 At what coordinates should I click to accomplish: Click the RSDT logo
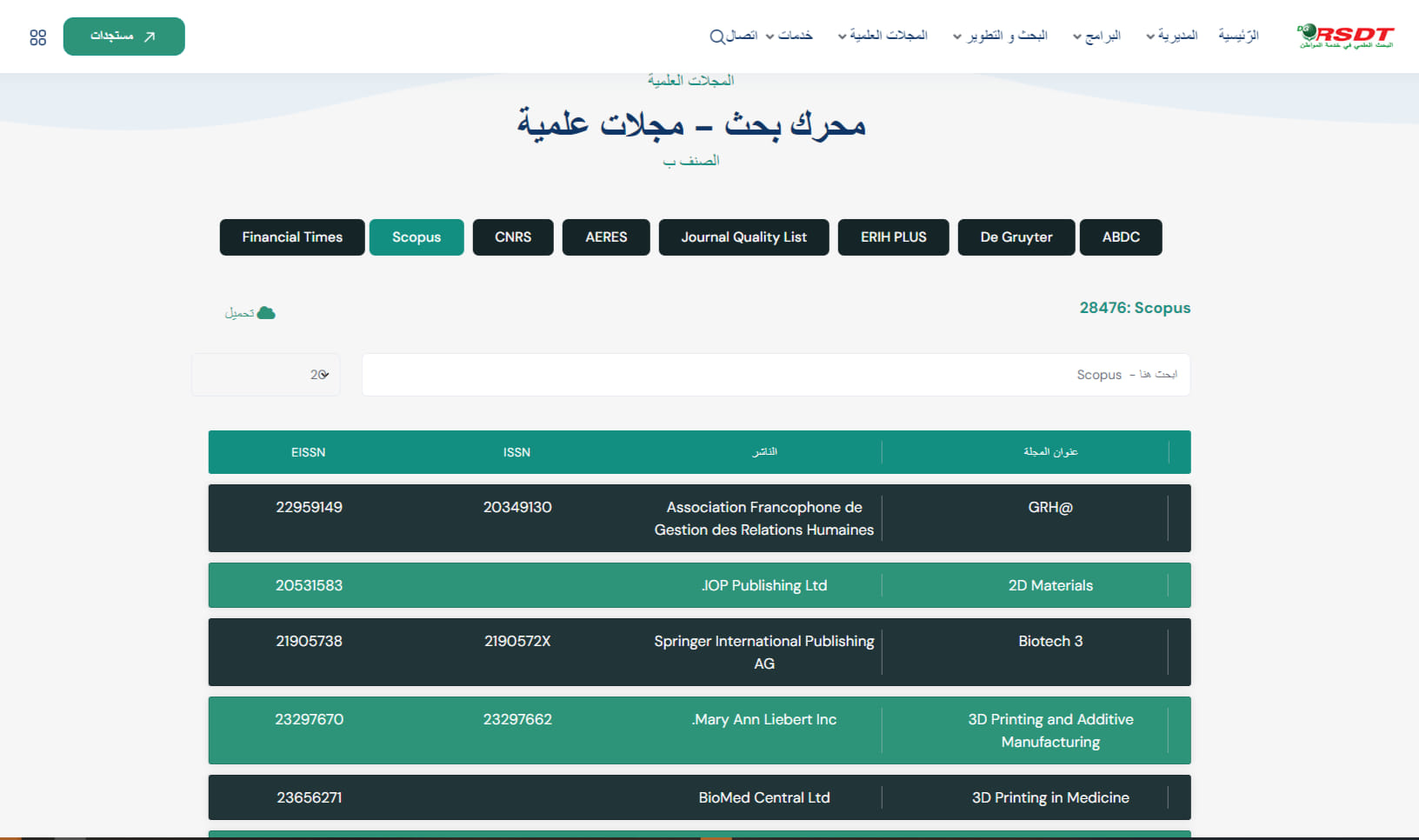click(x=1346, y=36)
